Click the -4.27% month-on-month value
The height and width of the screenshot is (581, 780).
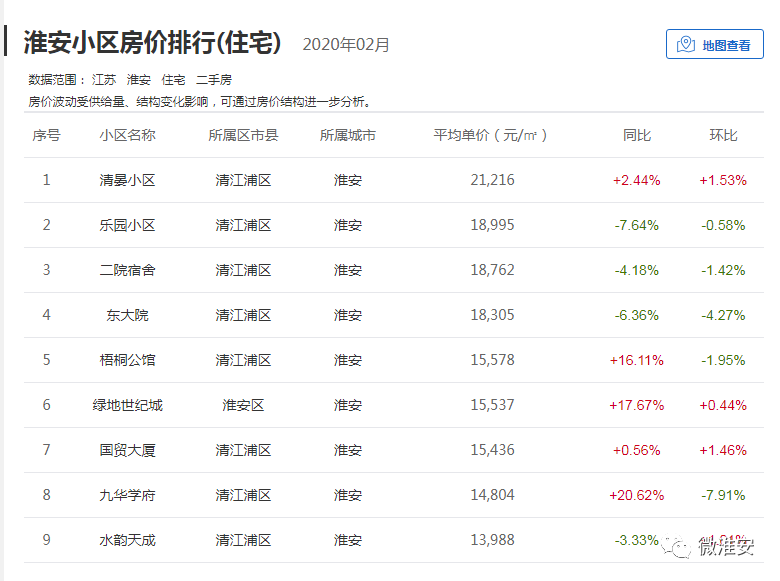pyautogui.click(x=723, y=315)
